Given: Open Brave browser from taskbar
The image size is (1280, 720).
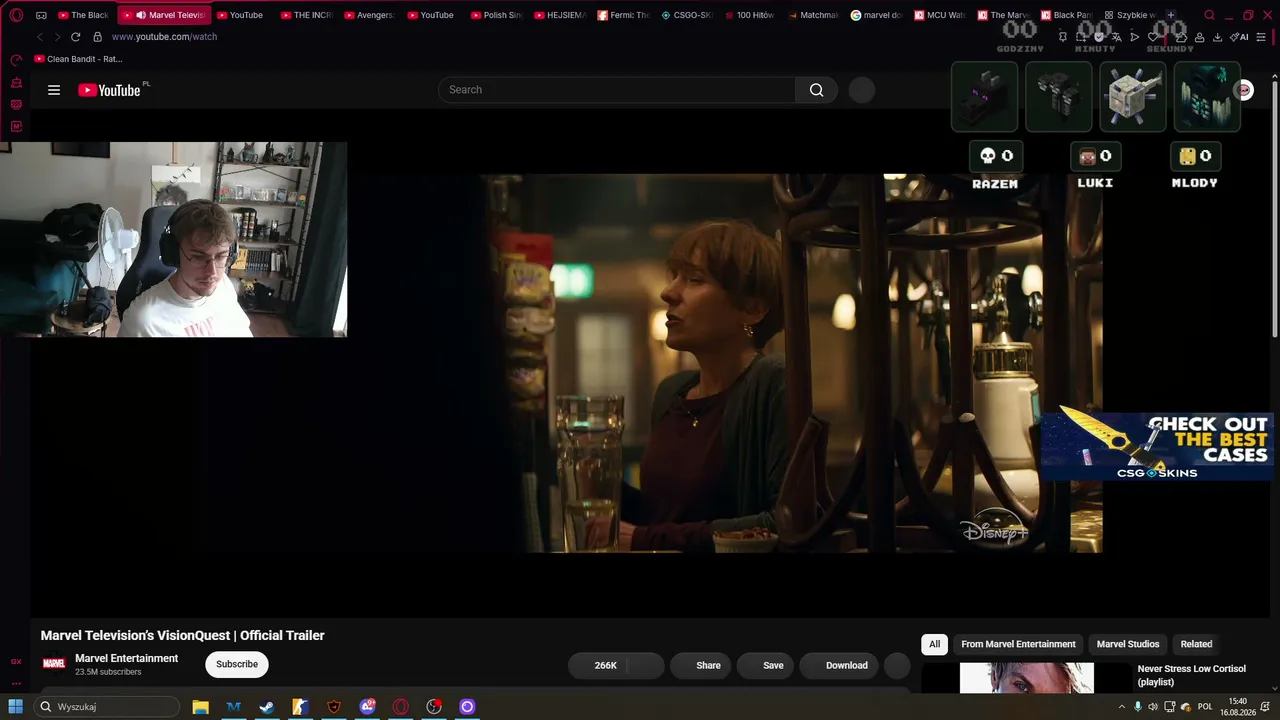Looking at the screenshot, I should pyautogui.click(x=334, y=707).
